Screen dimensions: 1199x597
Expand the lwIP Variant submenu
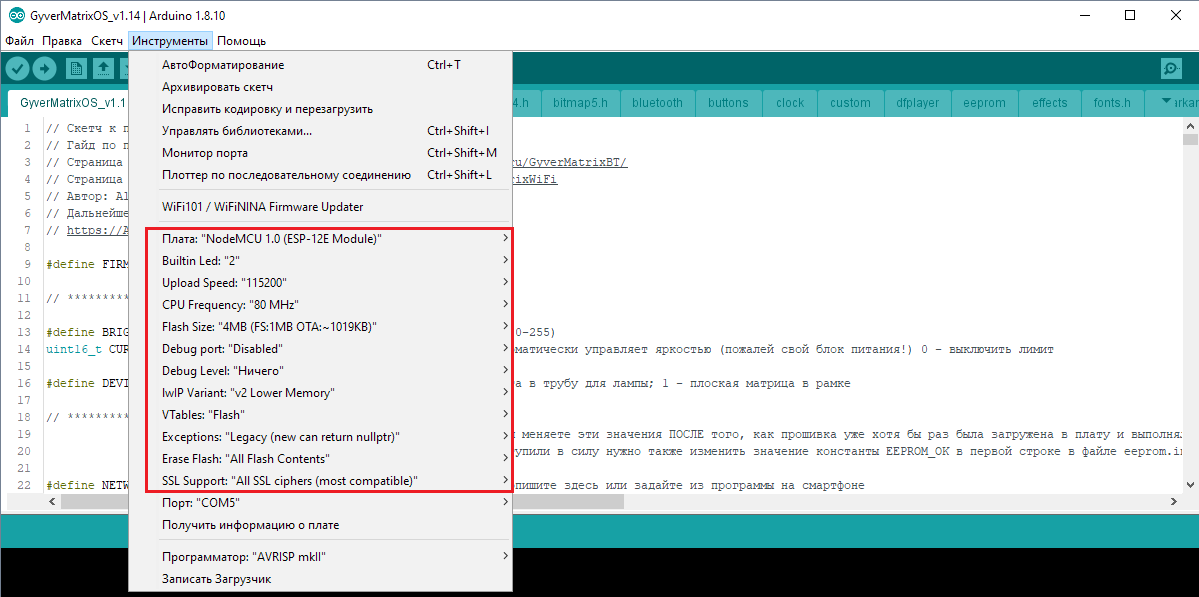(x=320, y=393)
